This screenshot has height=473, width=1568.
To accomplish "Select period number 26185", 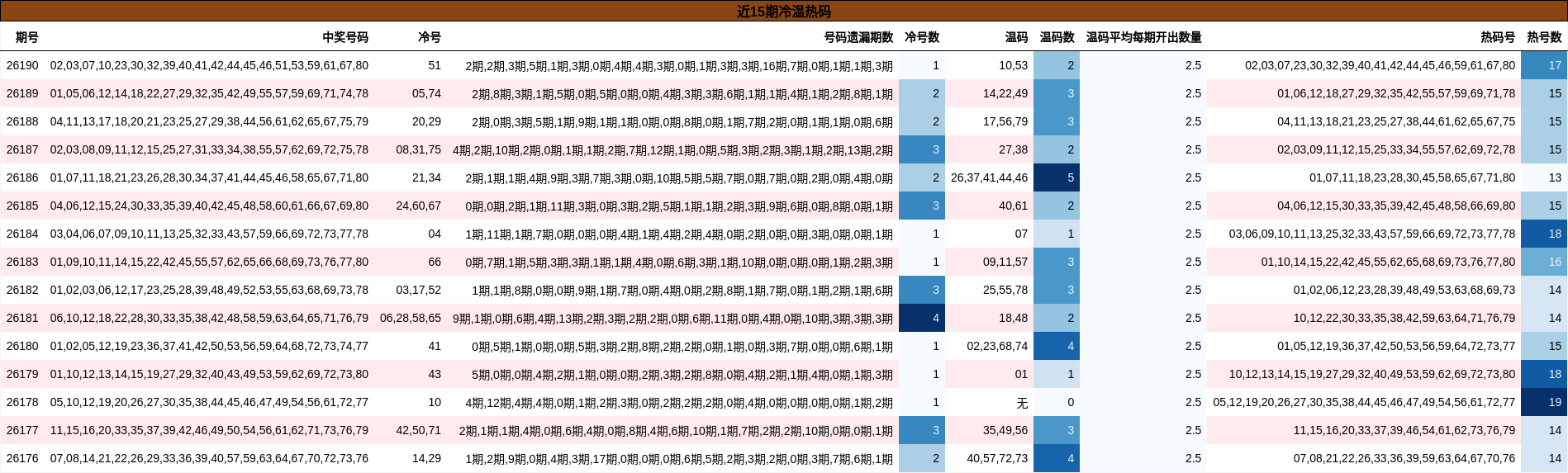I will click(x=22, y=206).
